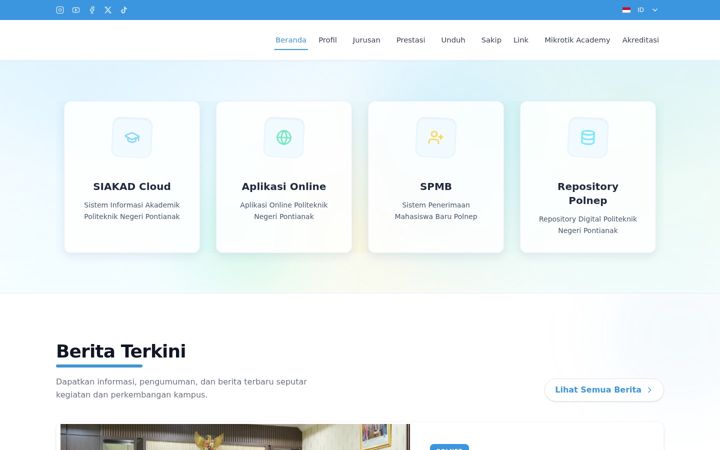This screenshot has width=720, height=450.
Task: Open the Link menu
Action: (521, 40)
